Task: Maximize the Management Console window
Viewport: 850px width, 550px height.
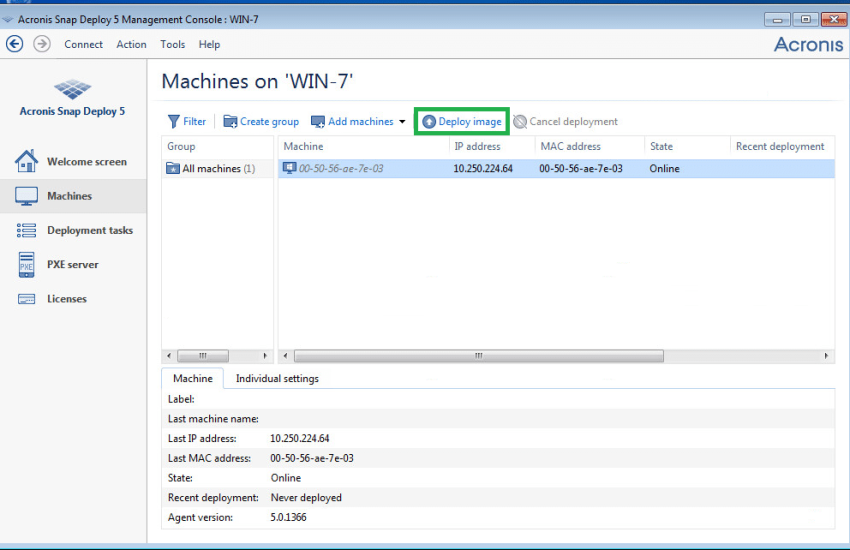Action: pos(806,20)
